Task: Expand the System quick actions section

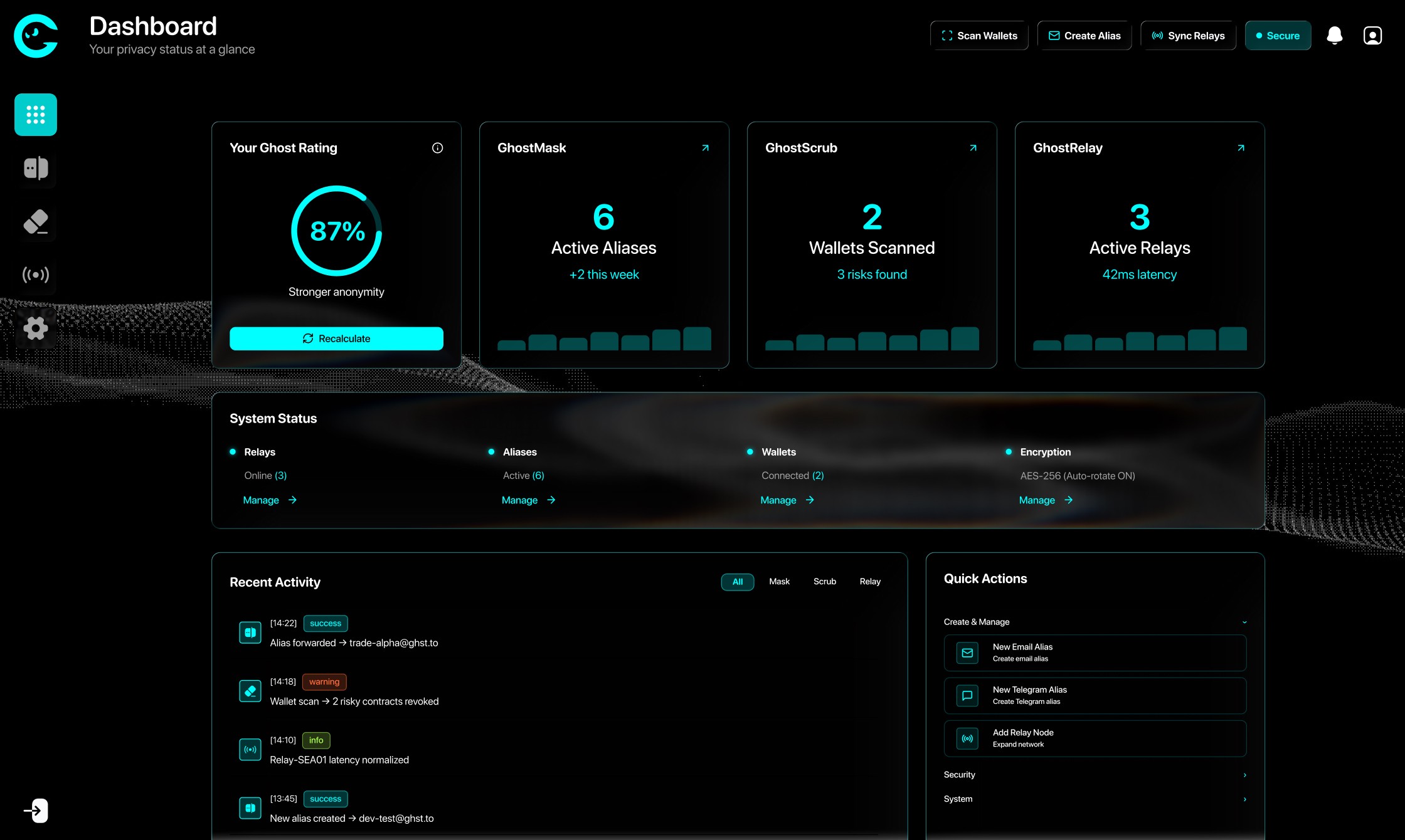Action: [x=1095, y=799]
